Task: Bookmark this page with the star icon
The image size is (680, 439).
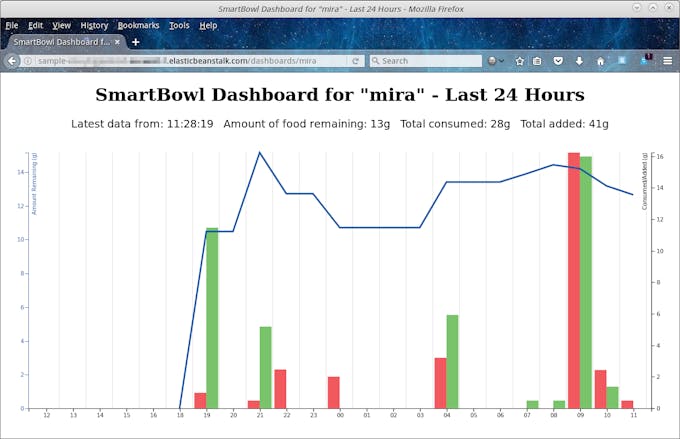Action: [520, 61]
